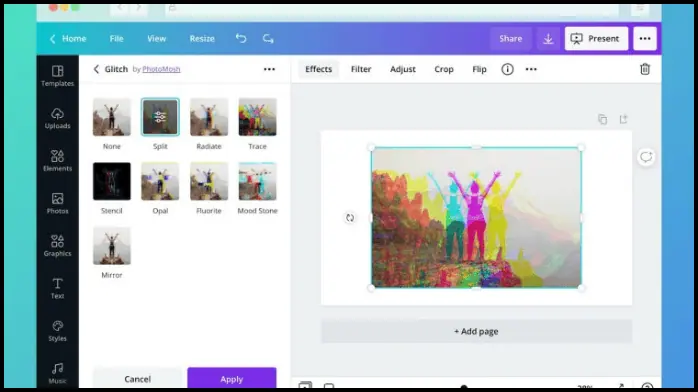
Task: Select the Effects tab
Action: [x=318, y=69]
